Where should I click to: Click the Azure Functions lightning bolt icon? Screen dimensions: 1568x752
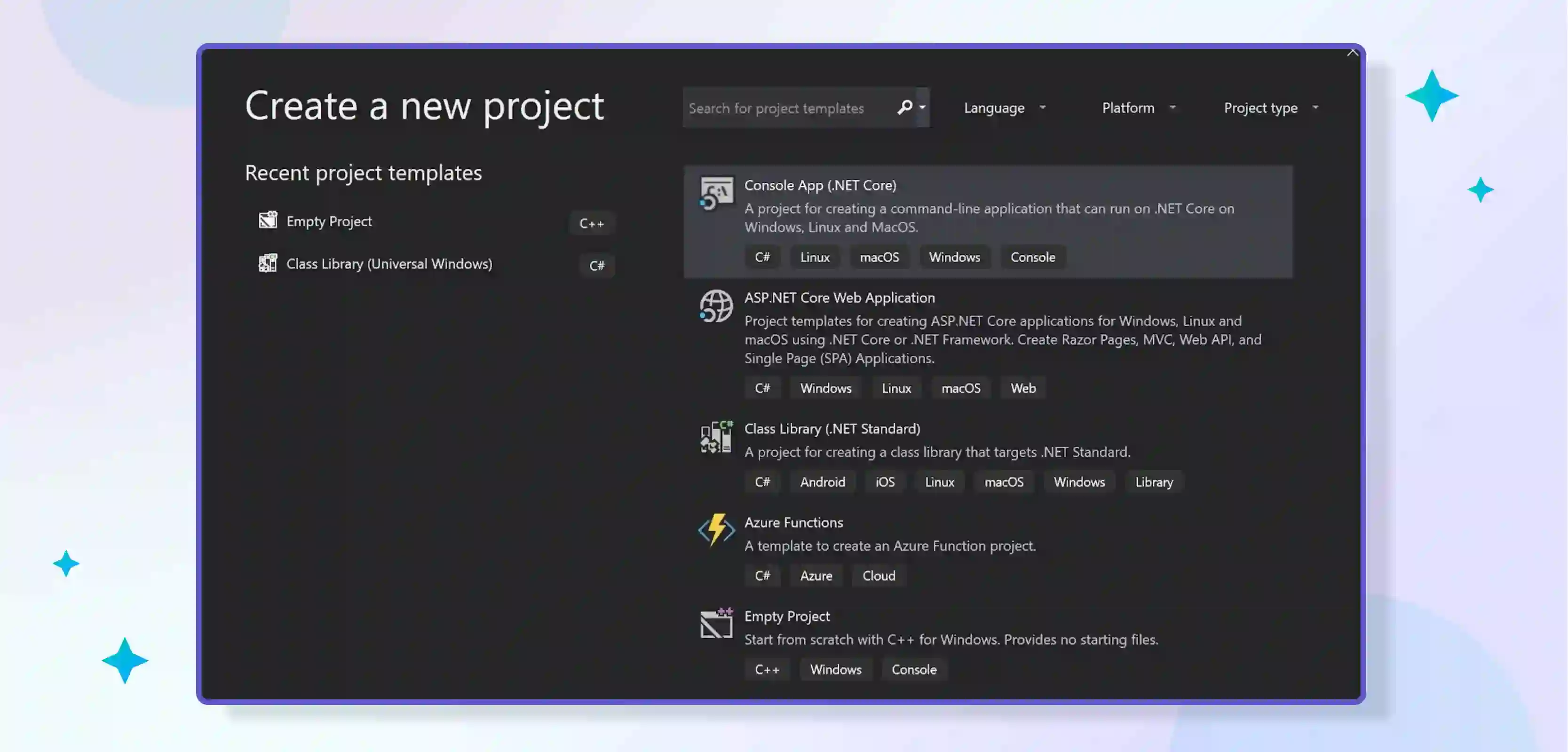715,531
